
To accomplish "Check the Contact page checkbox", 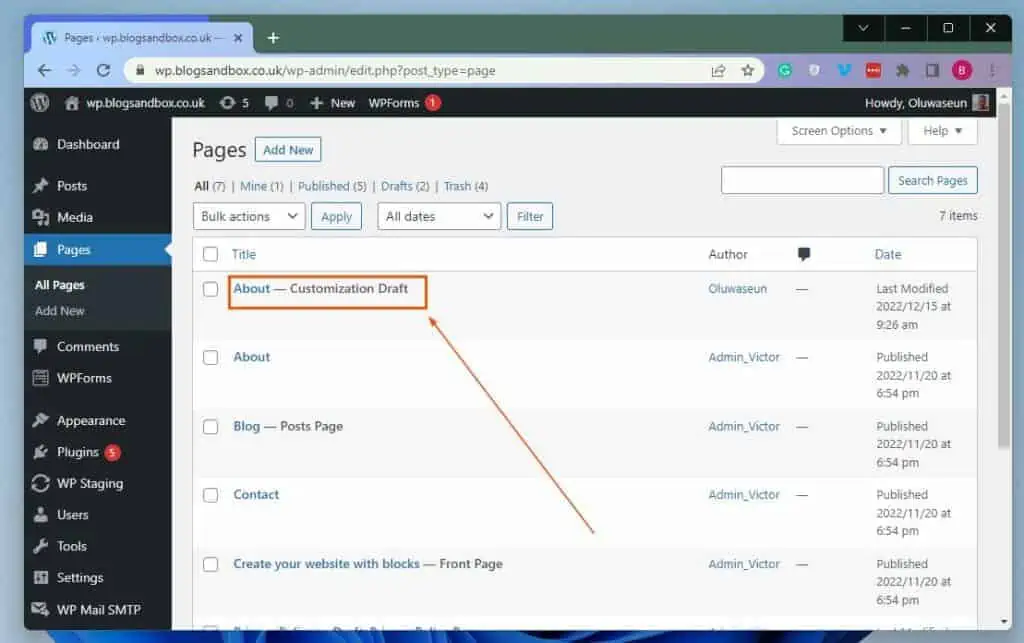I will tap(211, 495).
